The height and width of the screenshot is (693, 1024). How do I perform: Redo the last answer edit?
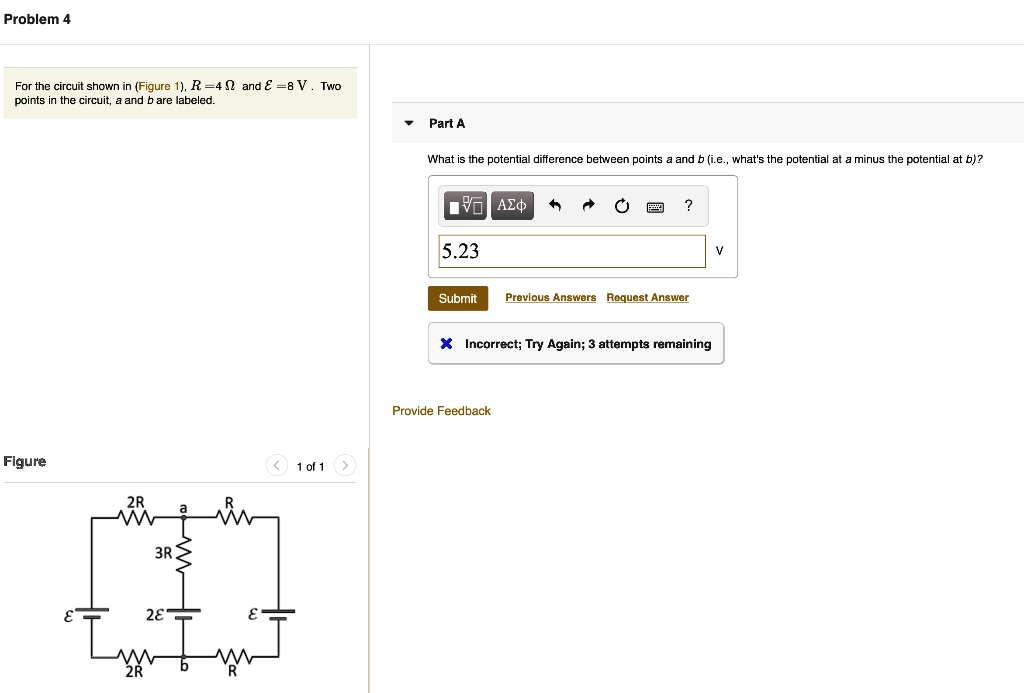tap(588, 205)
